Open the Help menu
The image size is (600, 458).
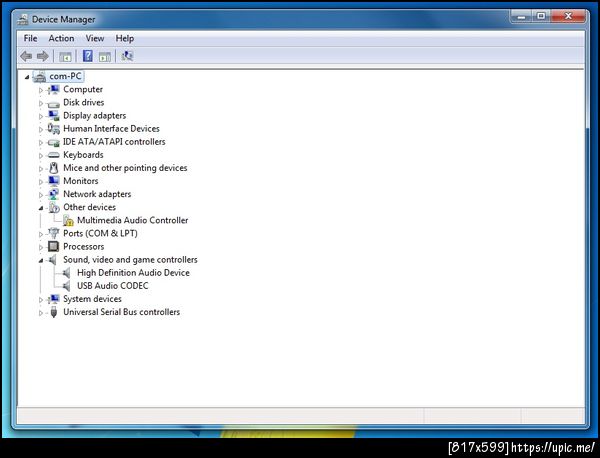[125, 38]
